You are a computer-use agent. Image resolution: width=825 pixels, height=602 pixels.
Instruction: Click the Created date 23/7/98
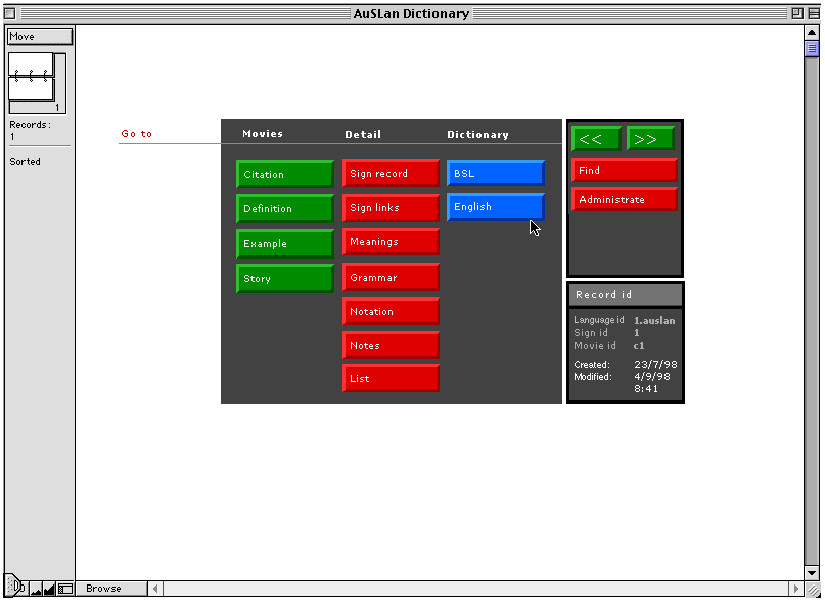[x=656, y=365]
